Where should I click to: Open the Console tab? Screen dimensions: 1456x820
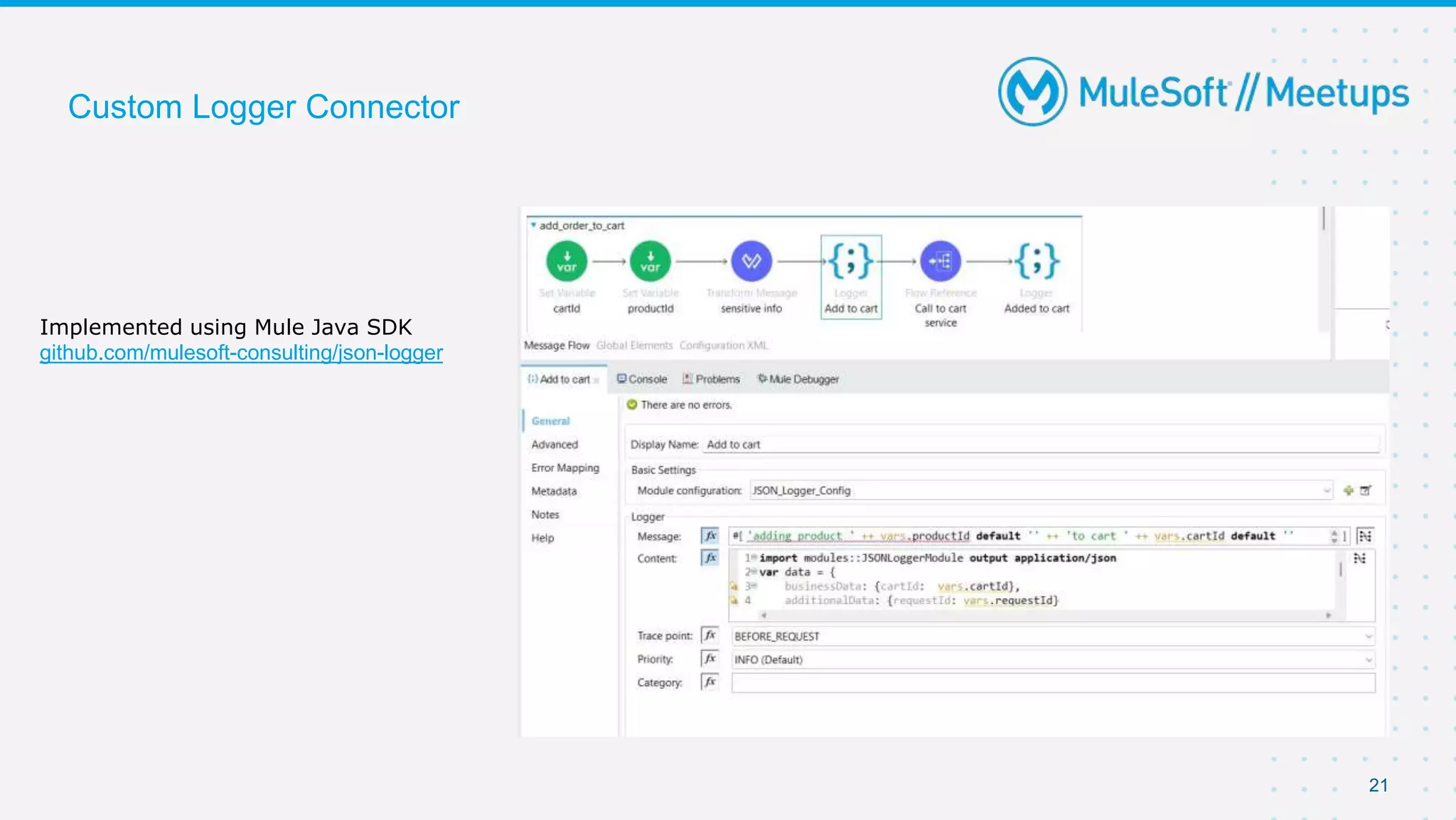[x=642, y=379]
